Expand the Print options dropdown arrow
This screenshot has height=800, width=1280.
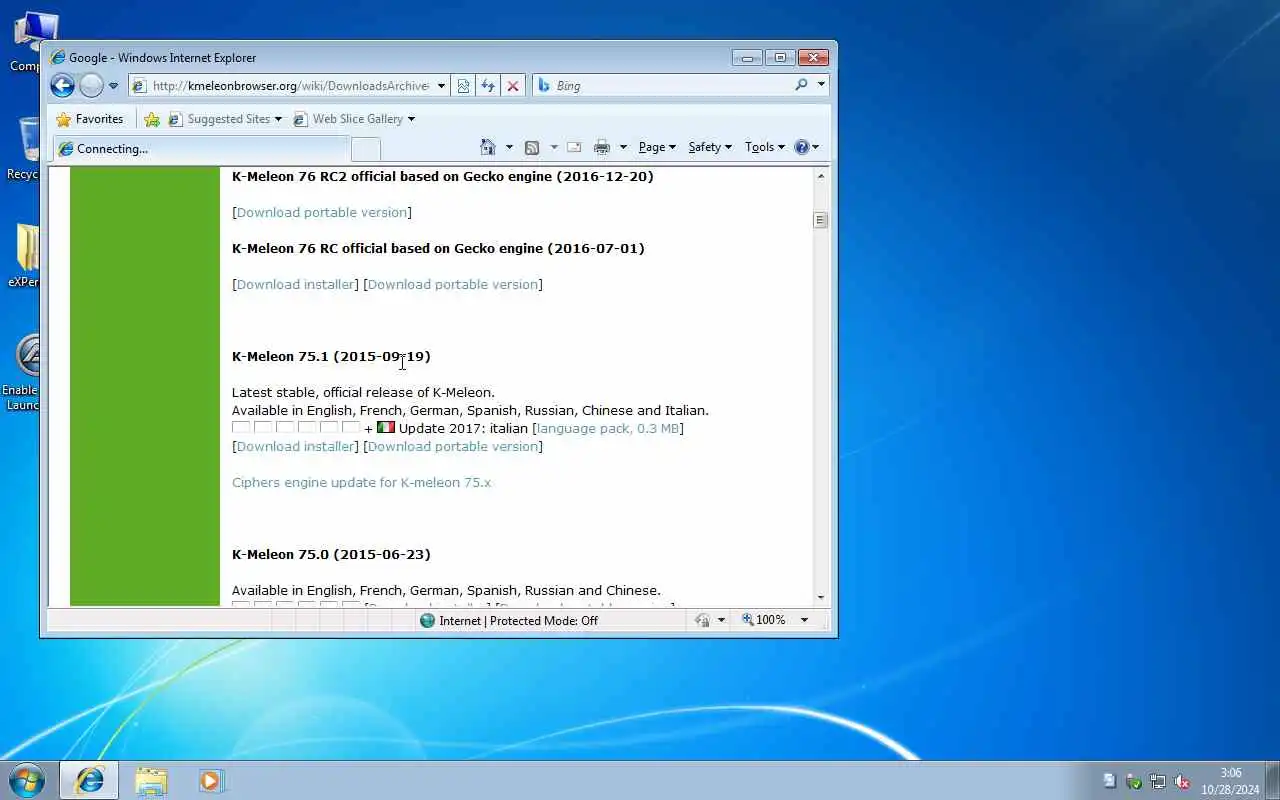click(x=623, y=147)
